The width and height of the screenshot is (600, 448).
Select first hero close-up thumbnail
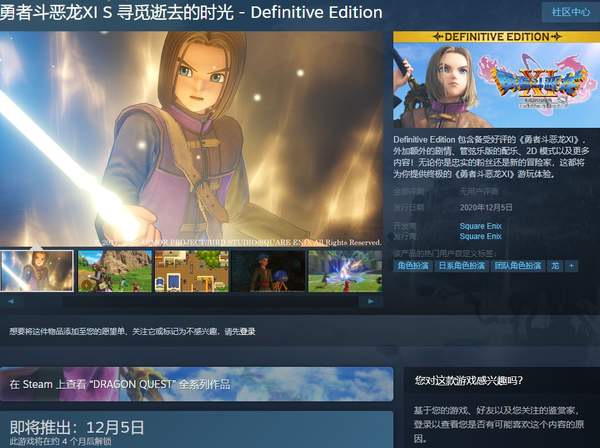point(37,271)
